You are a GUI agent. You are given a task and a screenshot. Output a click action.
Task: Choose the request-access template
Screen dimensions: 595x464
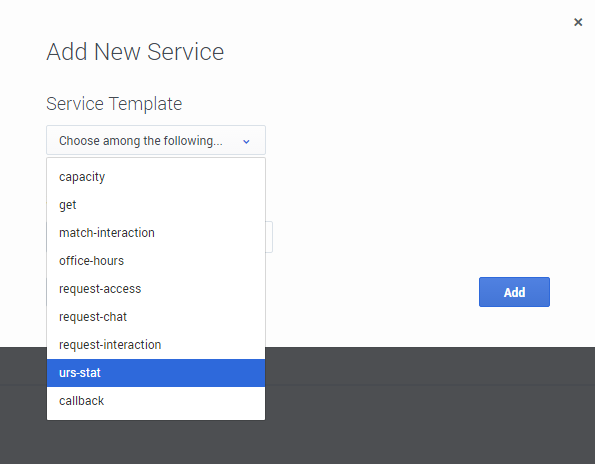coord(156,289)
